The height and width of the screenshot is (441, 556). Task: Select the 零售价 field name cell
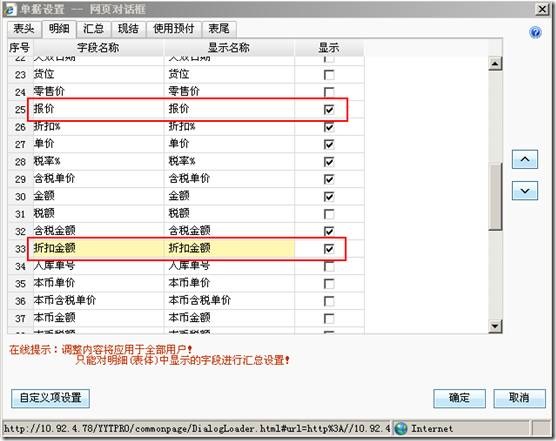tap(98, 92)
